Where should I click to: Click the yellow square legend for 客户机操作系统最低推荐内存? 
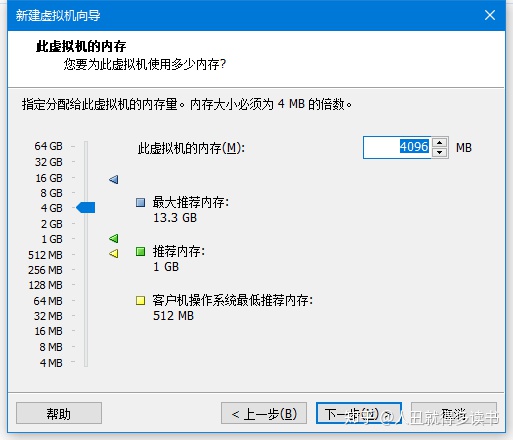click(x=140, y=300)
